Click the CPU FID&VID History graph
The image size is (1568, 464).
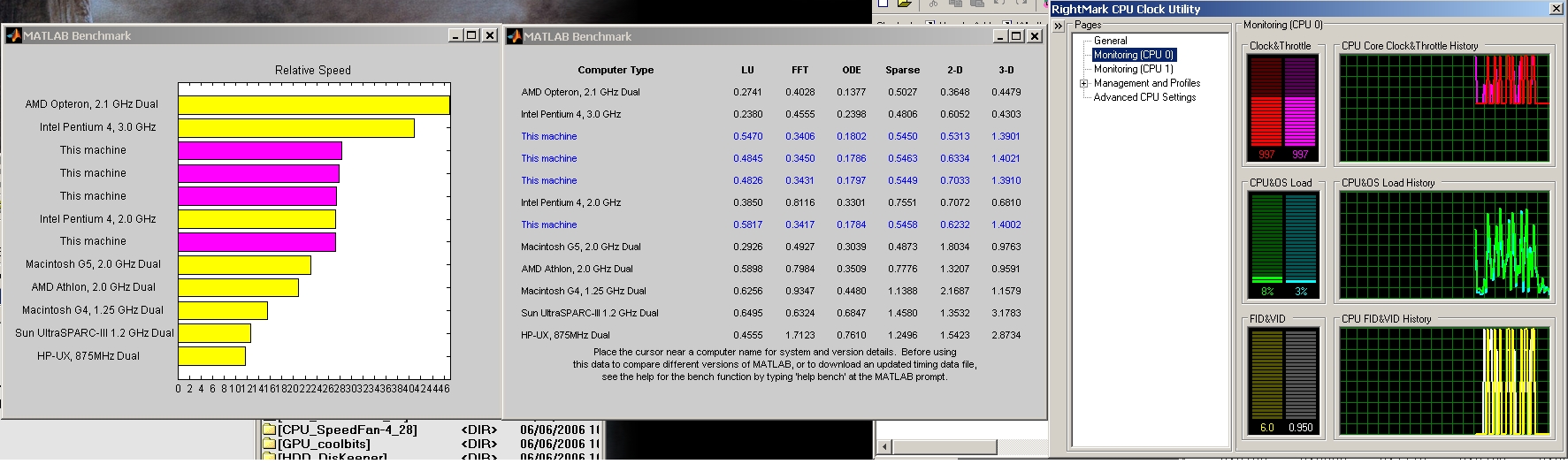pyautogui.click(x=1444, y=382)
